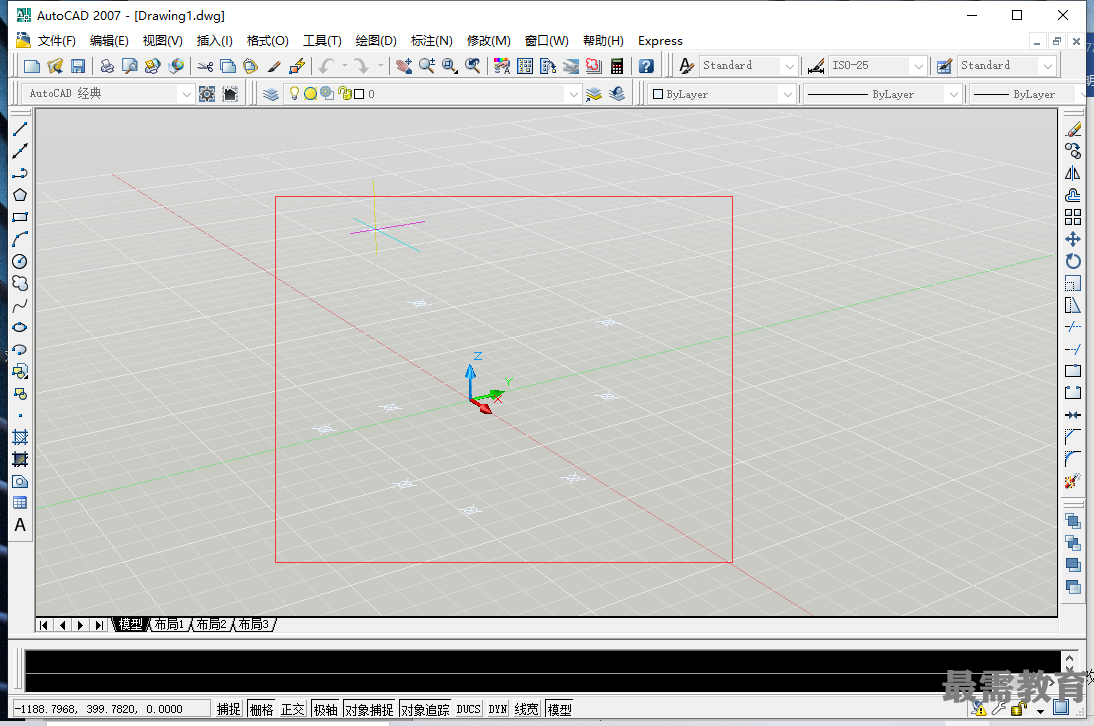1094x726 pixels.
Task: Toggle 栅格 grid display in status bar
Action: point(262,709)
